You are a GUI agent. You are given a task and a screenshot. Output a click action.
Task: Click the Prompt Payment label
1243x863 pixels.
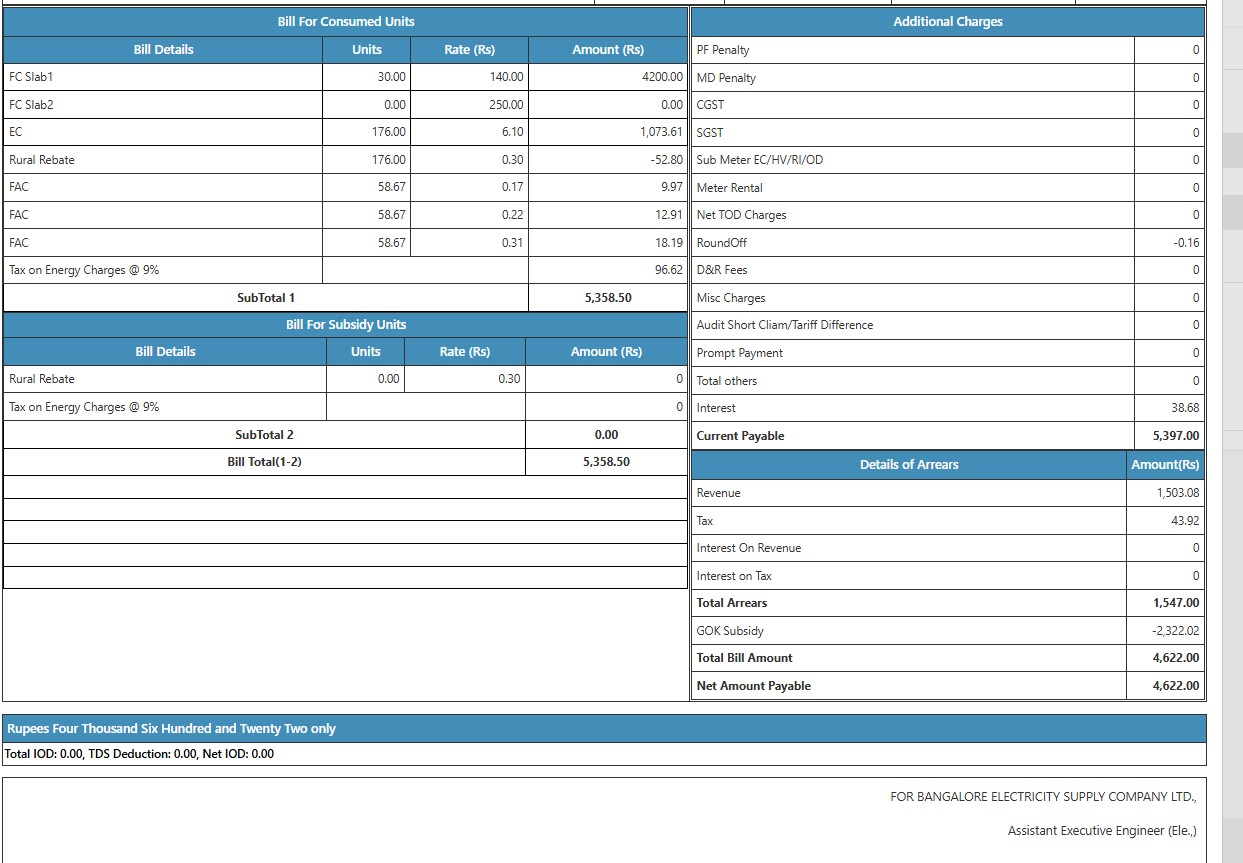click(740, 353)
